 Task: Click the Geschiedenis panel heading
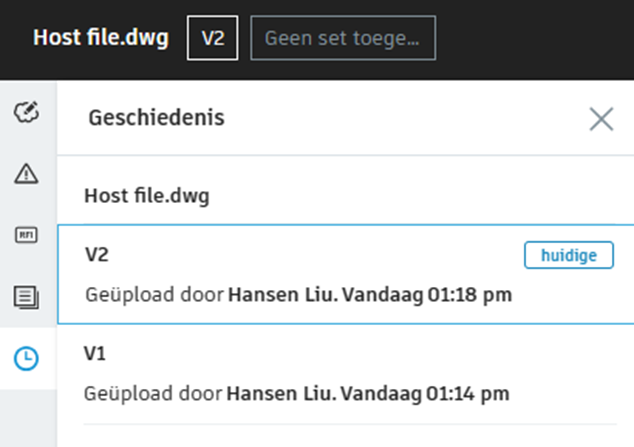coord(157,118)
